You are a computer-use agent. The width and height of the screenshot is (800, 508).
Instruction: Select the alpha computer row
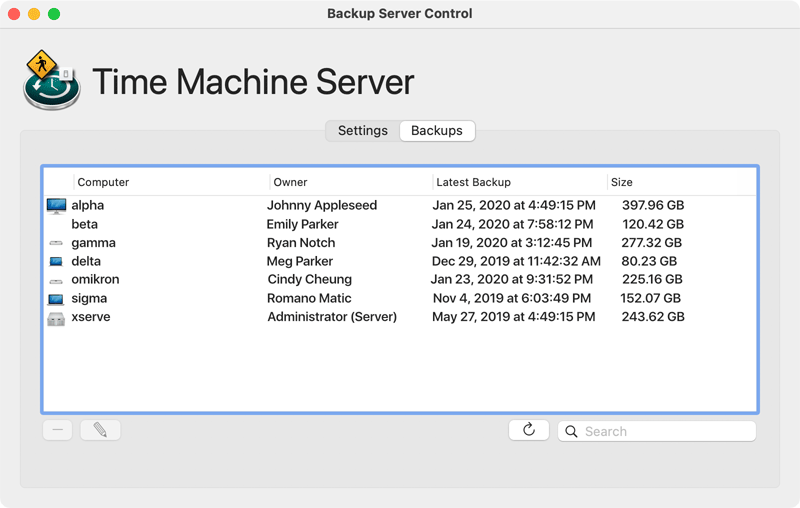coord(400,206)
